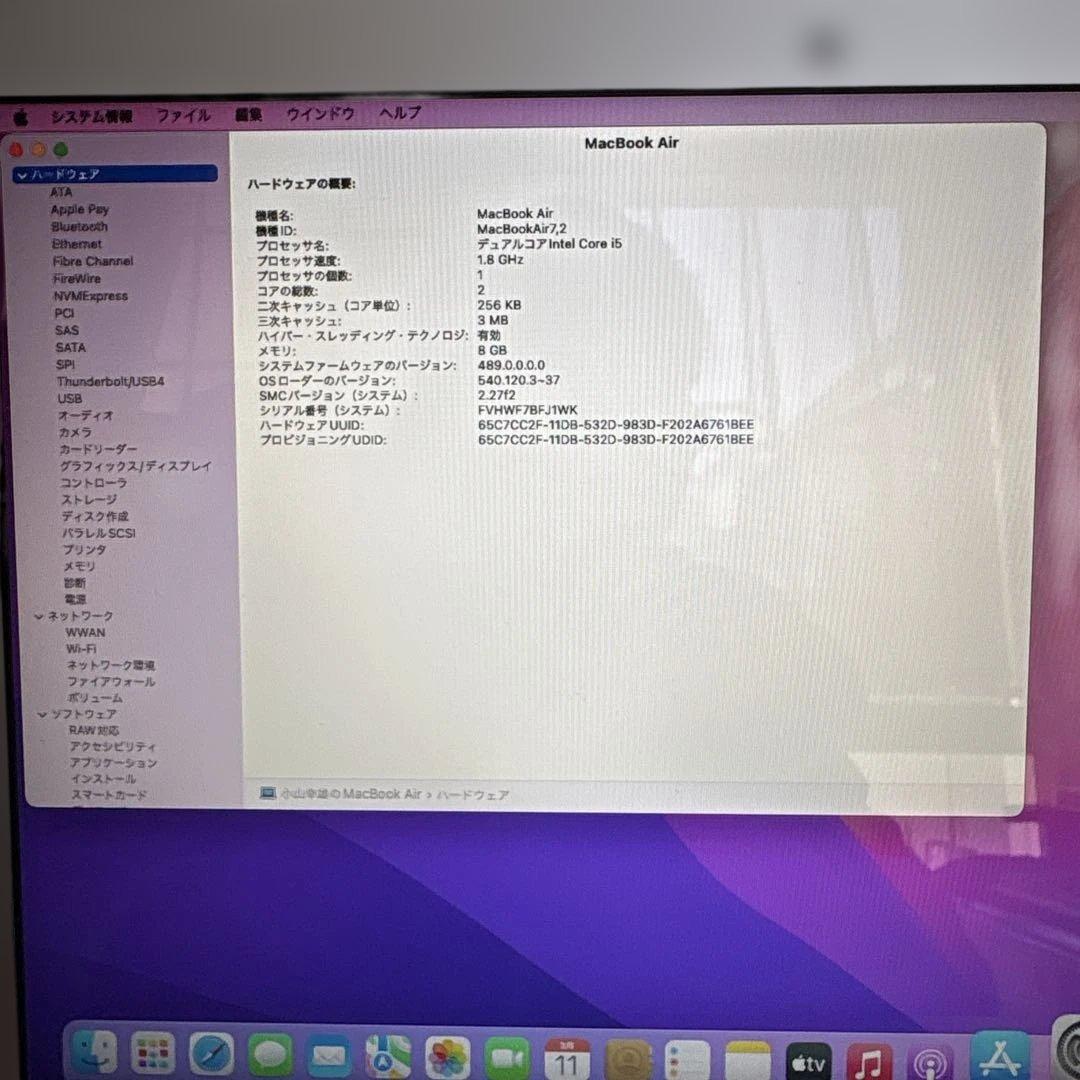
Task: Select USB in the sidebar
Action: point(70,398)
